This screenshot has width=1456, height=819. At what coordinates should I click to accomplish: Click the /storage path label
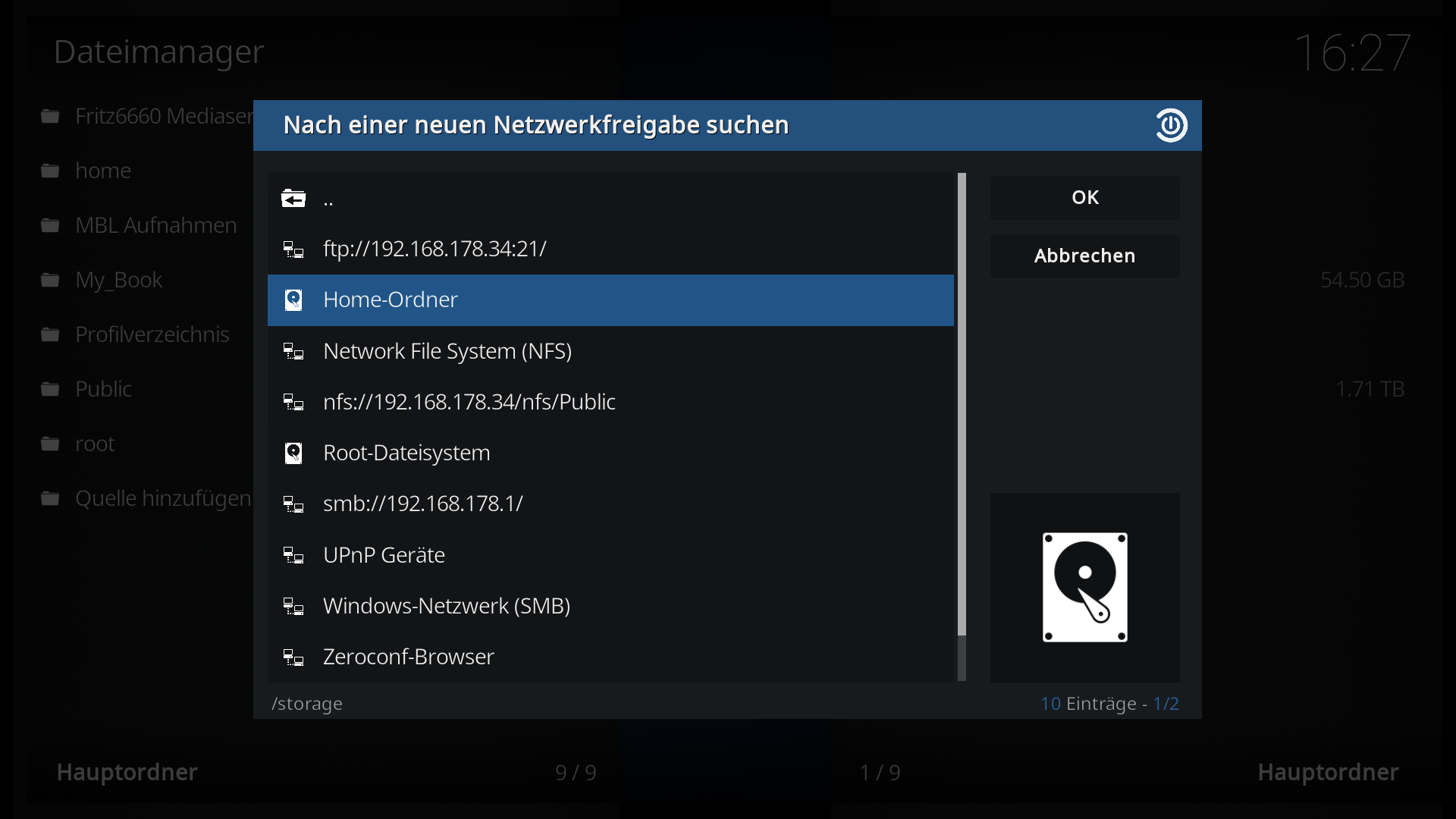[x=307, y=704]
